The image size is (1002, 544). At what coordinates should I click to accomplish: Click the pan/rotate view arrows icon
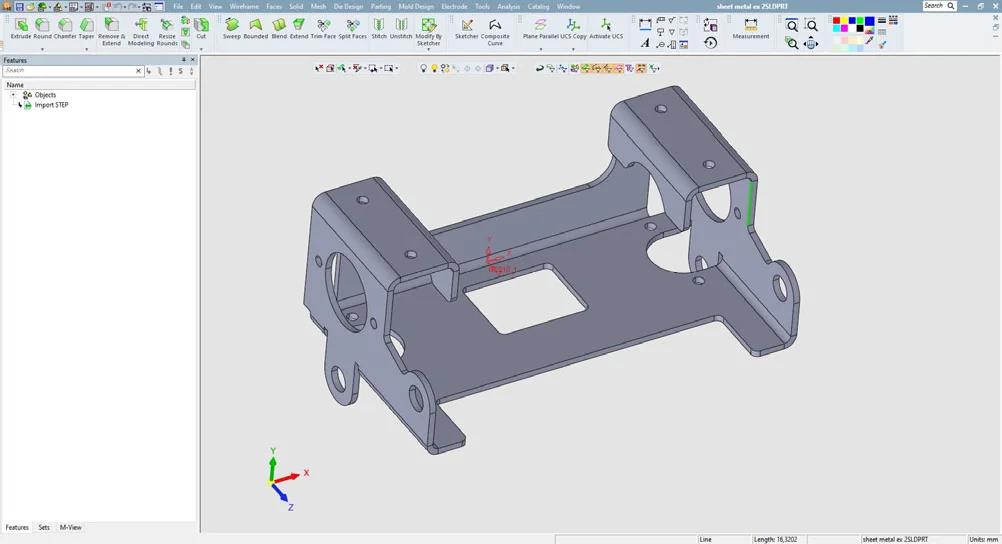coord(811,43)
